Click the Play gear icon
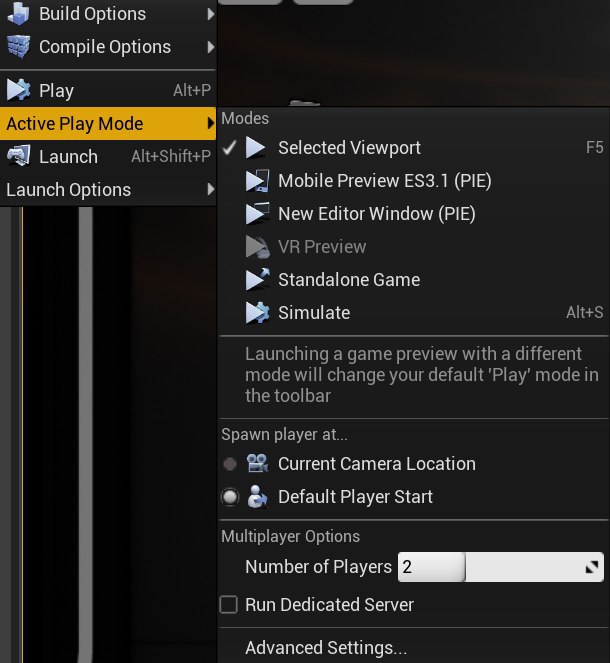This screenshot has height=663, width=610. tap(18, 90)
